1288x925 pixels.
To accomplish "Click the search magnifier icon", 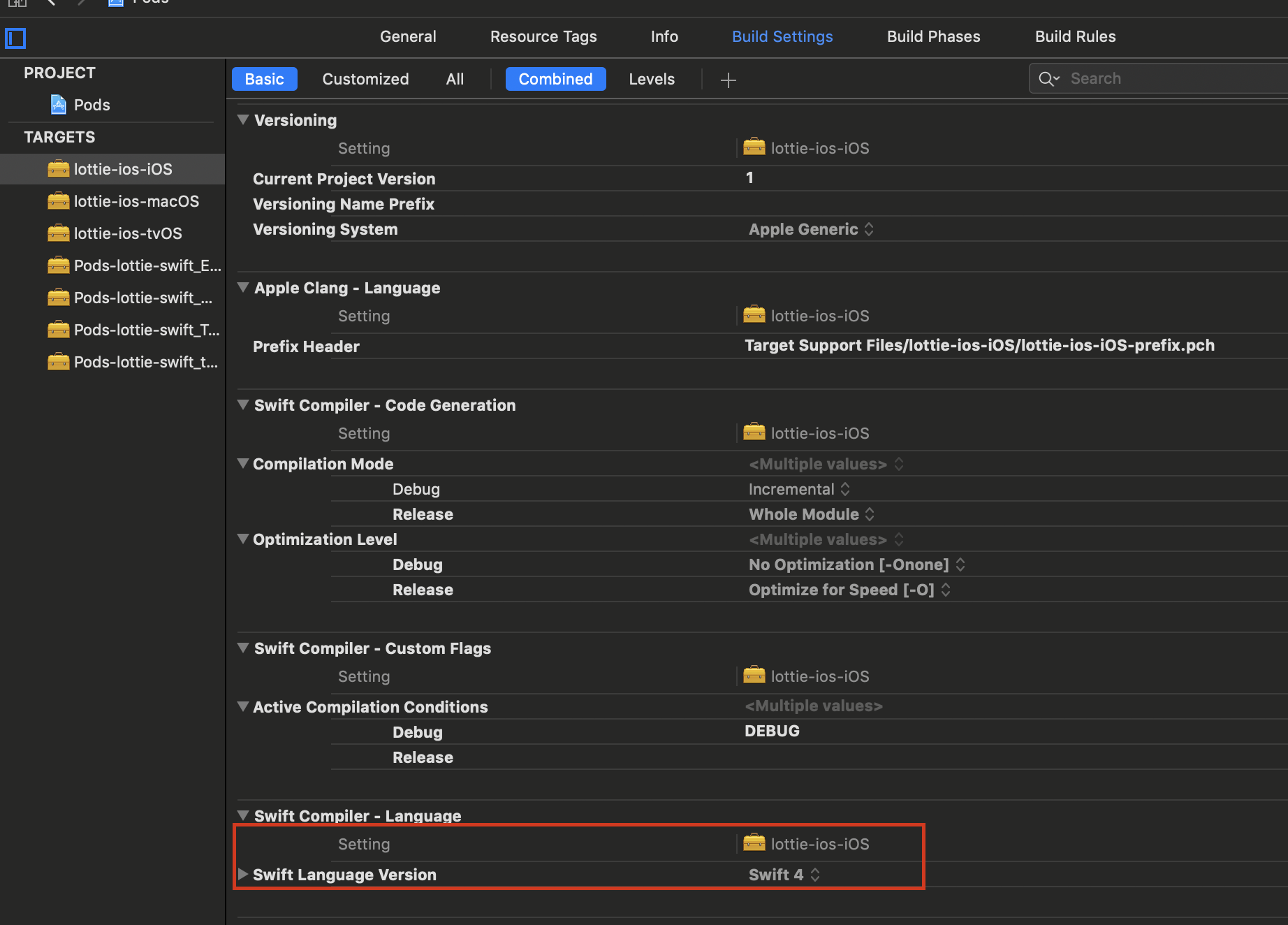I will (x=1048, y=79).
